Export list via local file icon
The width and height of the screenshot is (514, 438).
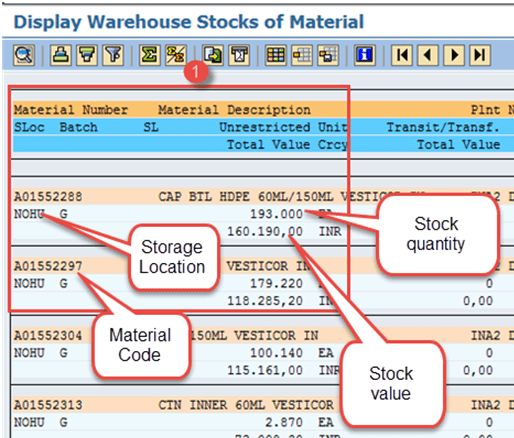point(213,55)
